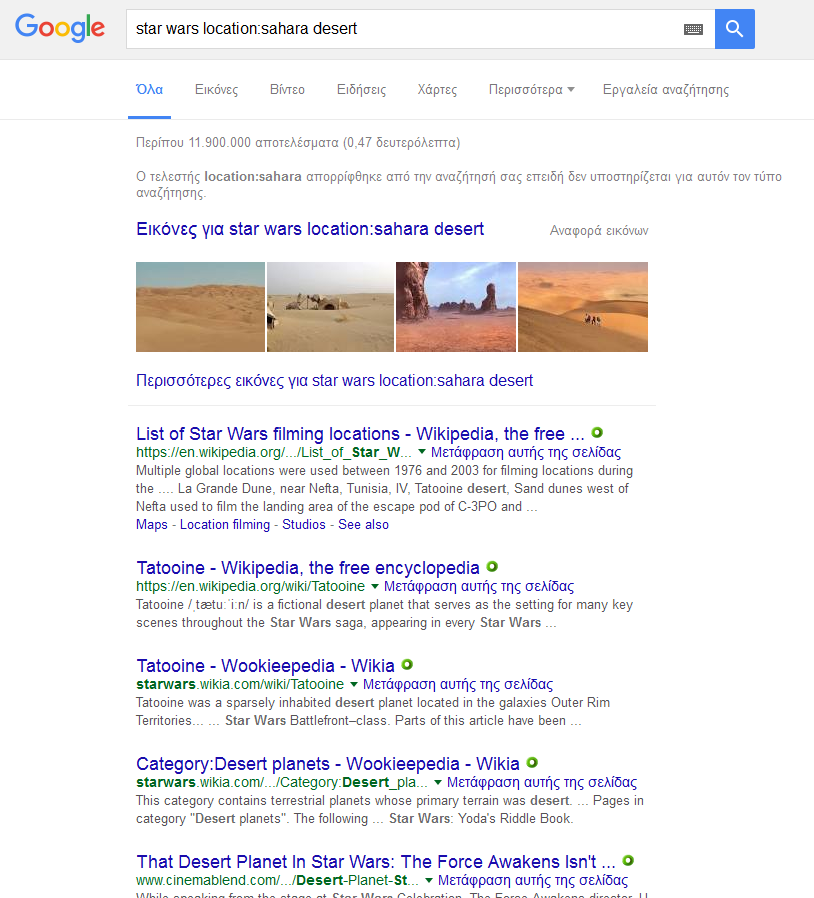This screenshot has width=814, height=898.
Task: Open That Desert Planet In Star Wars result
Action: point(376,861)
